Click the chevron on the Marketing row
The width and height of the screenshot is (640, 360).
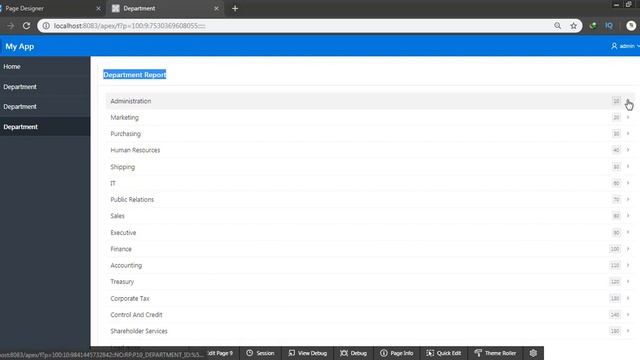(x=628, y=118)
